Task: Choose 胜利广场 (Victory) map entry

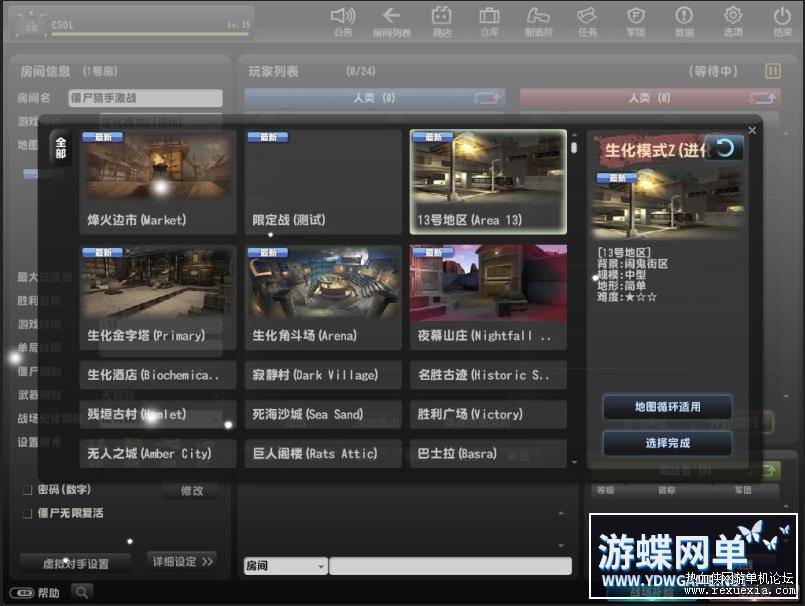Action: [x=488, y=414]
